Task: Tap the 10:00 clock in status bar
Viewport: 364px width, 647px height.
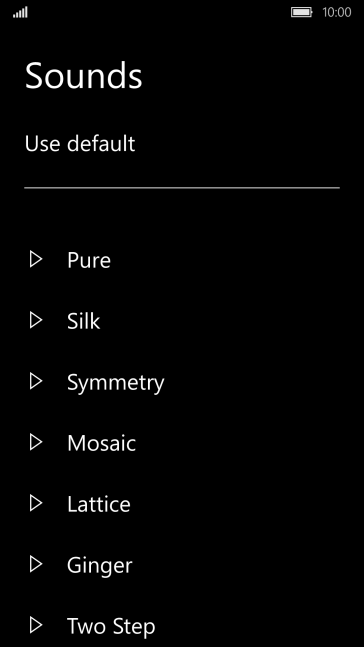Action: coord(337,12)
